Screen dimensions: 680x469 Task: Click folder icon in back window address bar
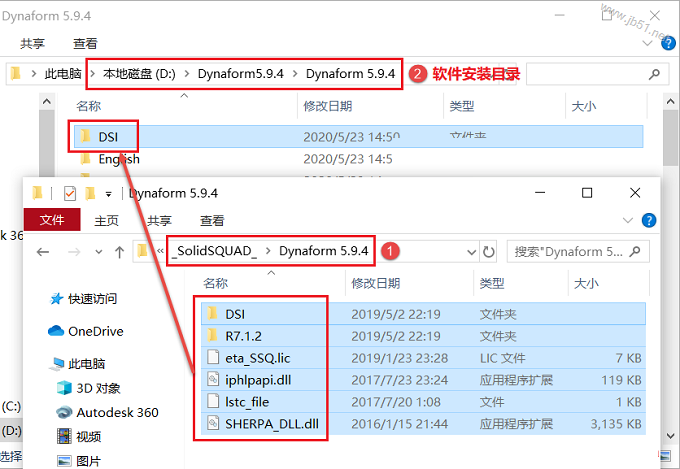pyautogui.click(x=16, y=73)
